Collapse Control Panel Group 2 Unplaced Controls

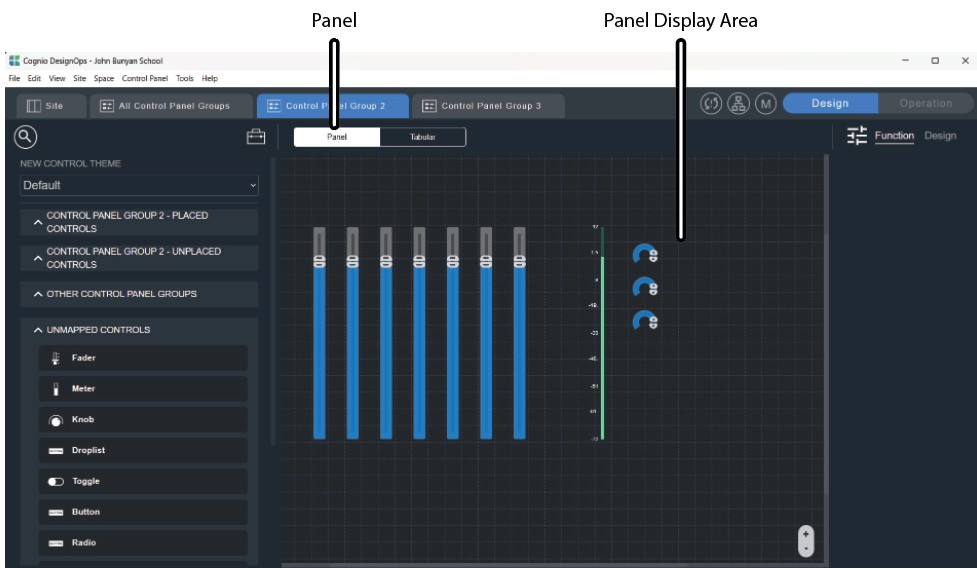pos(38,258)
